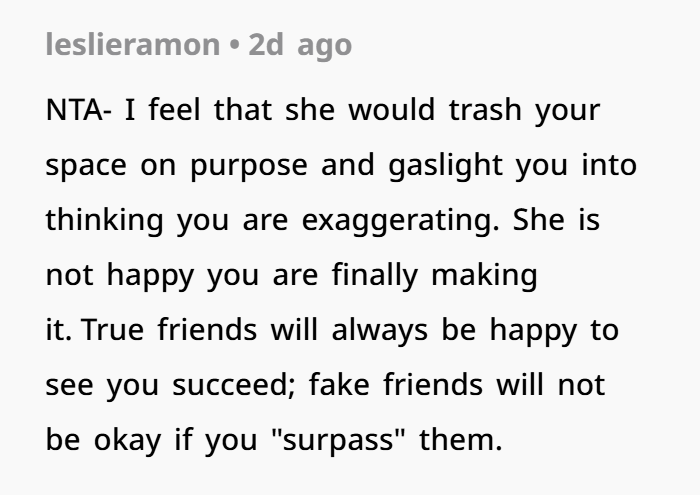Click the word "finally" in the comment

click(375, 275)
